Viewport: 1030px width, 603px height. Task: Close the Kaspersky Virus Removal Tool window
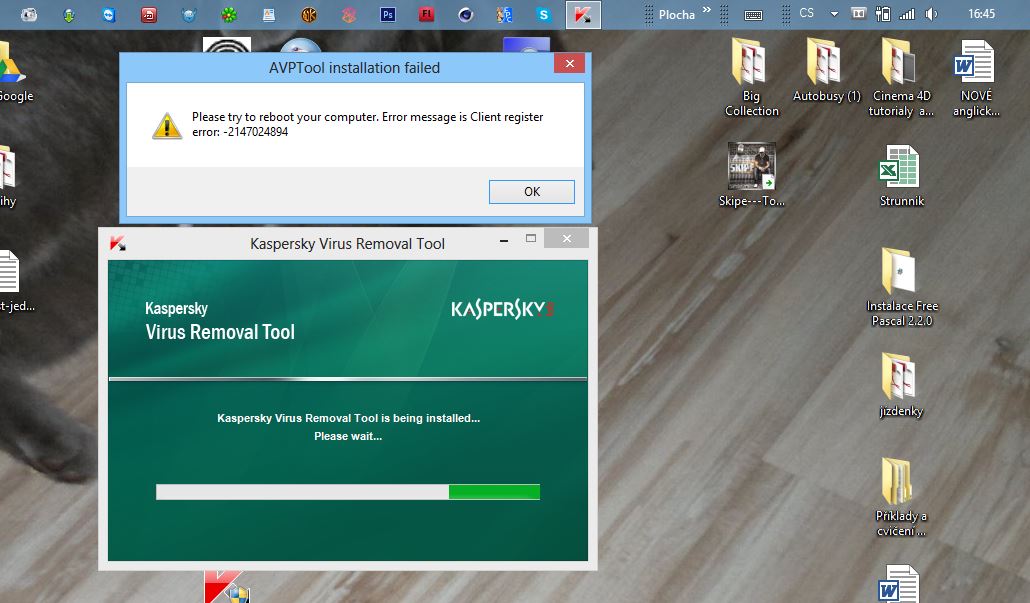click(567, 238)
